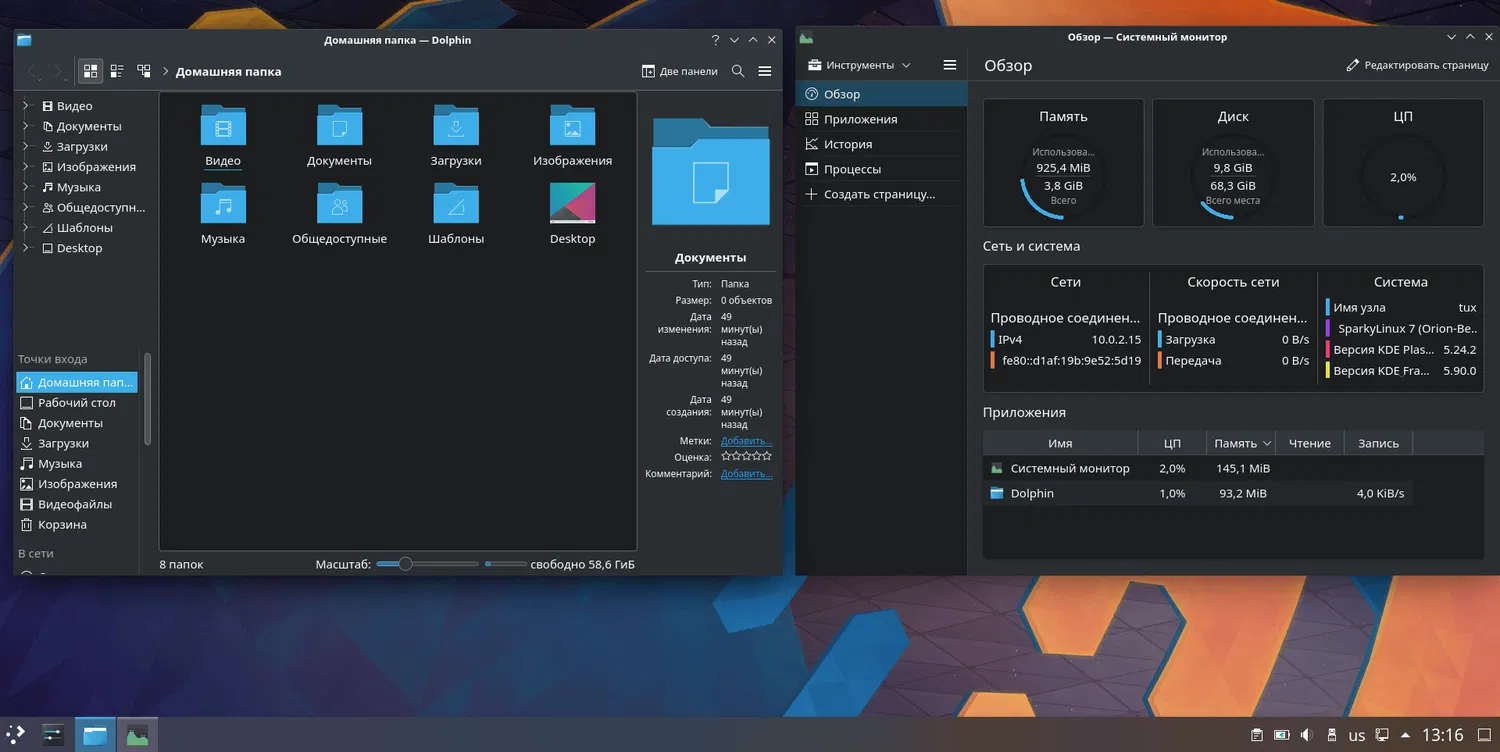Click Добавить... next to Комментарий

click(x=746, y=474)
